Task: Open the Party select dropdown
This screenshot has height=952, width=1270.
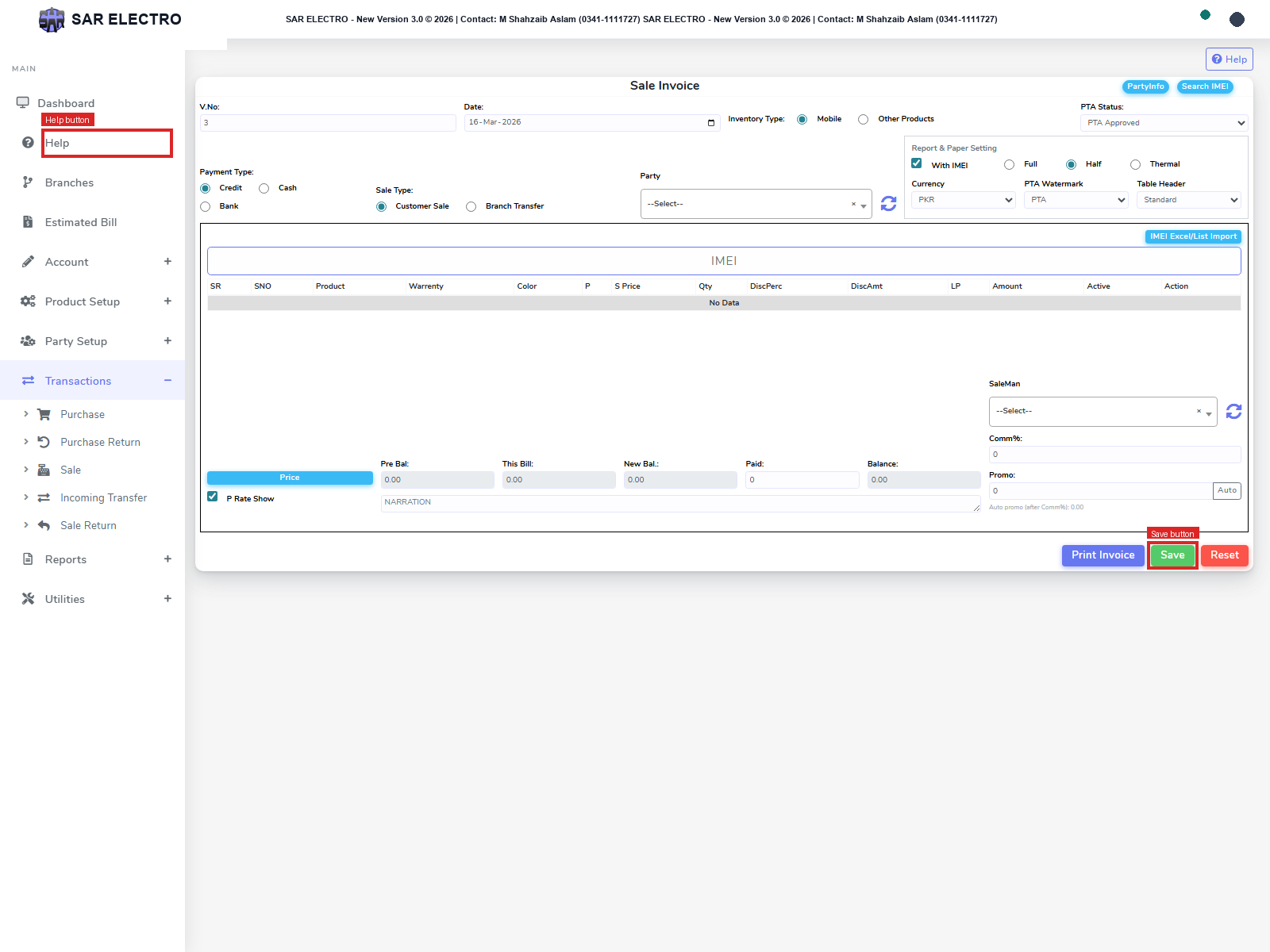Action: pos(756,204)
